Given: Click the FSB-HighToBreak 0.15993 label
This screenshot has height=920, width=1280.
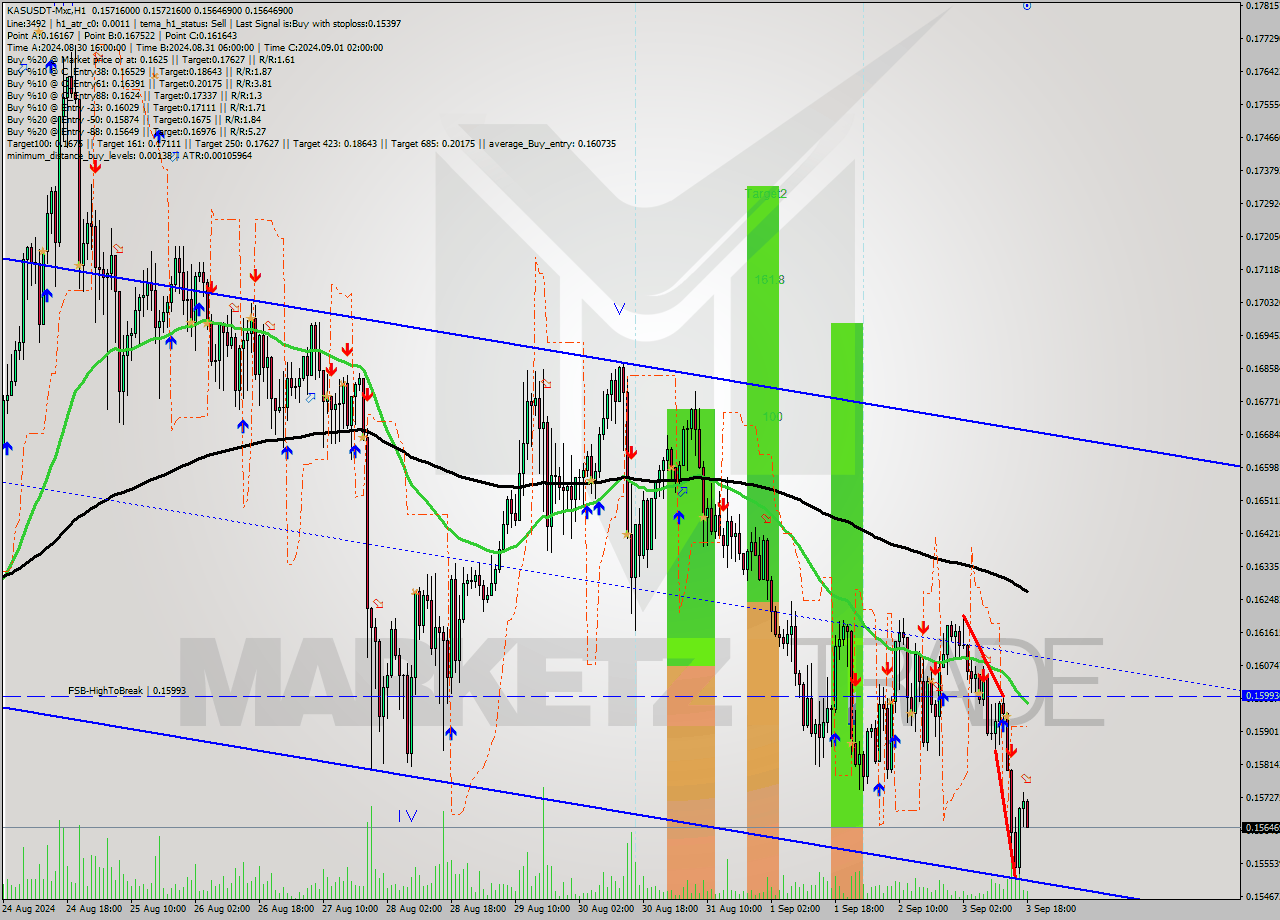Looking at the screenshot, I should pos(127,691).
